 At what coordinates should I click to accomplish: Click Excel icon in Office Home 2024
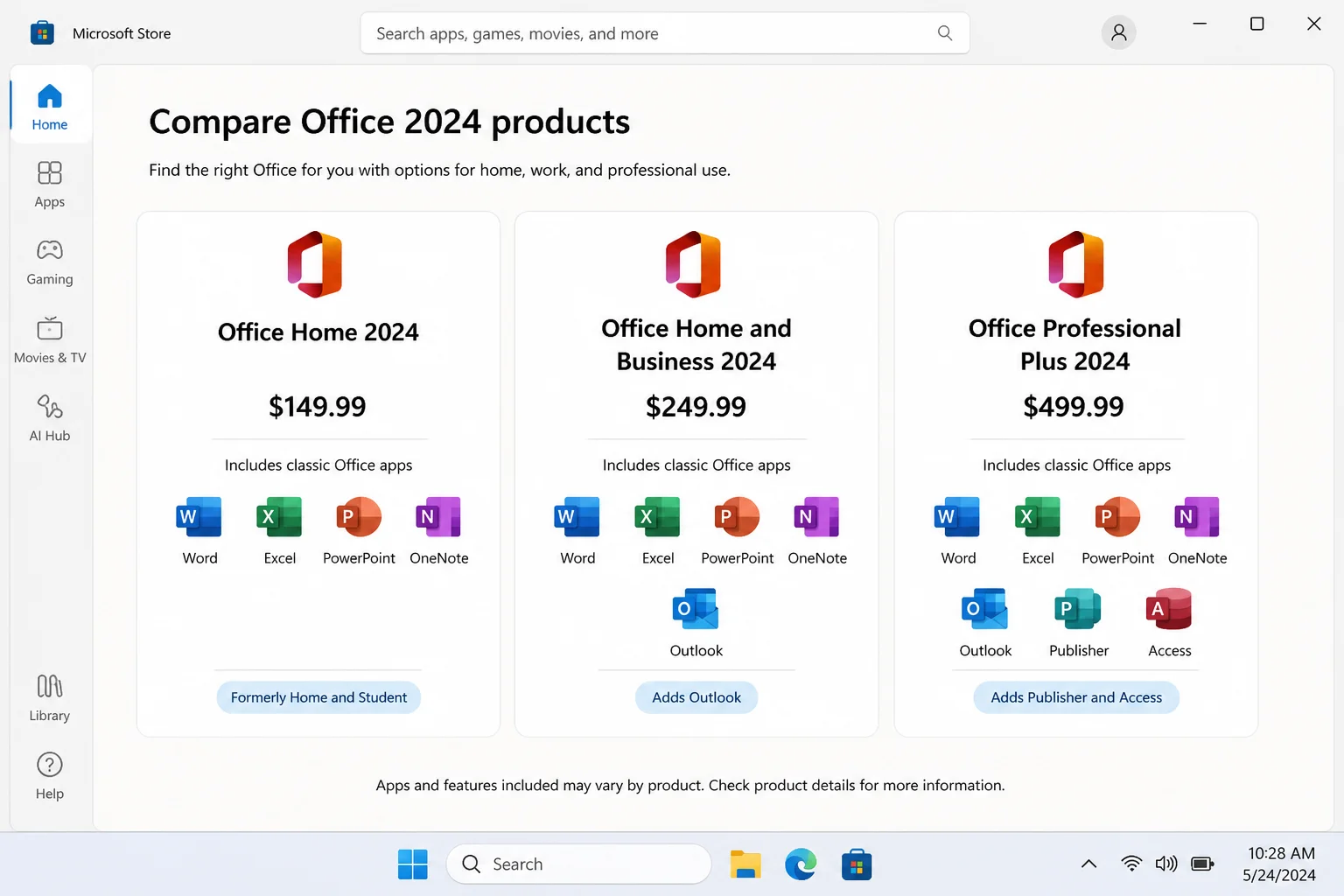point(279,517)
